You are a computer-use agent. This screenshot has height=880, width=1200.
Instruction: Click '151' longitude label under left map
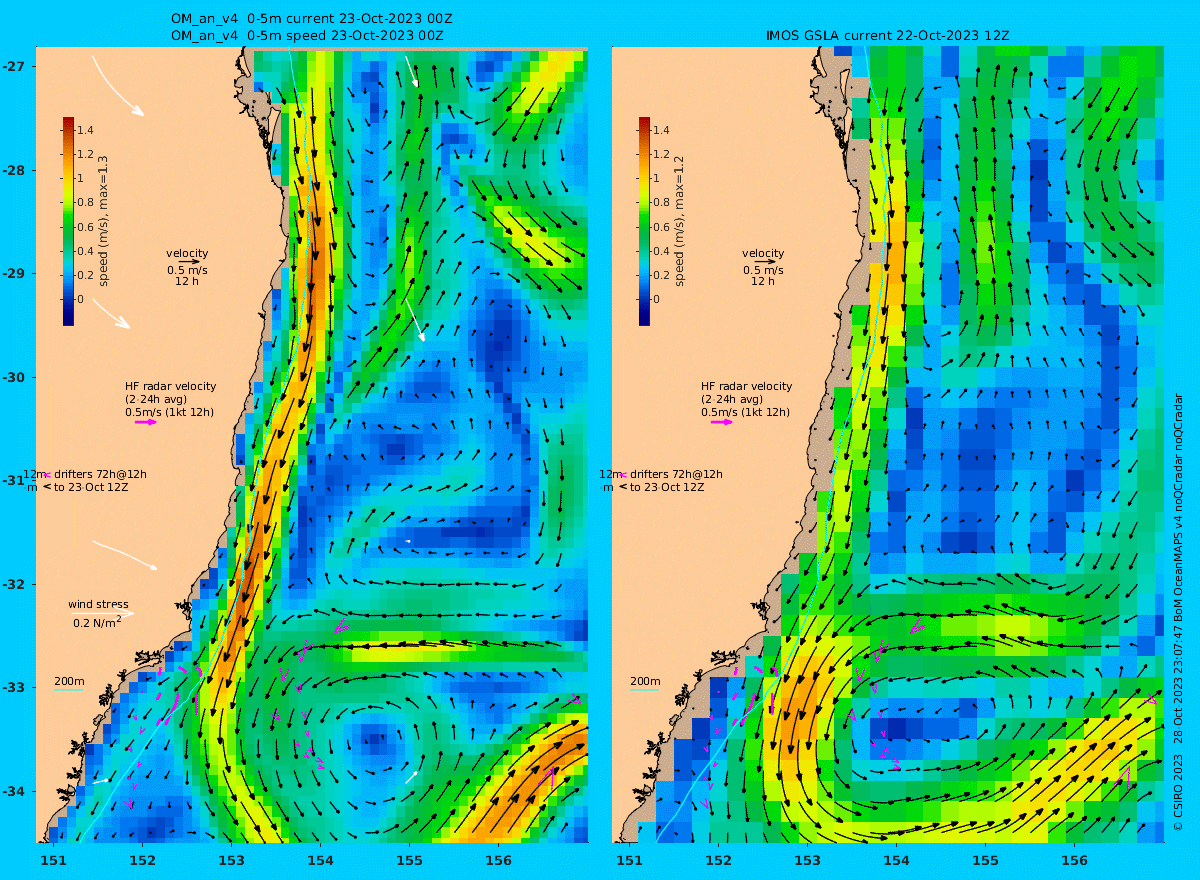[53, 860]
